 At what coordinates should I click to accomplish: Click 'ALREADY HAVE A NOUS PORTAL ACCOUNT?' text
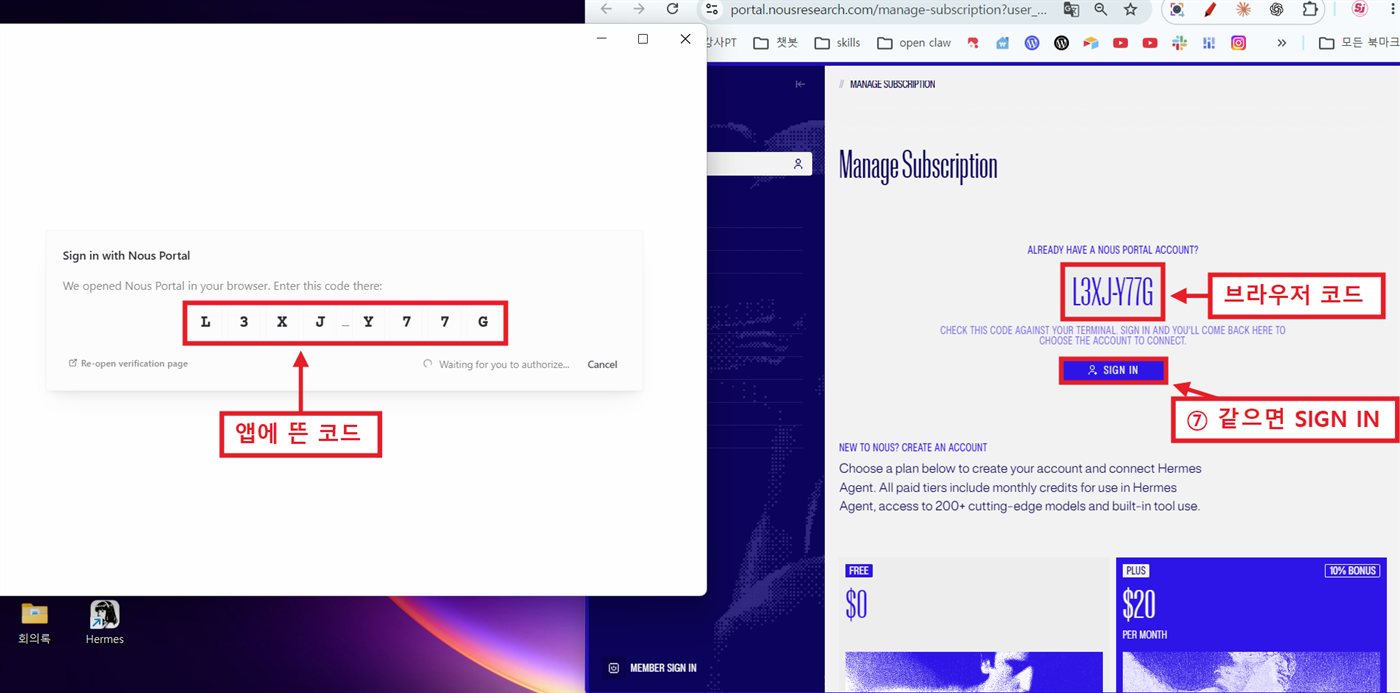[x=1113, y=250]
